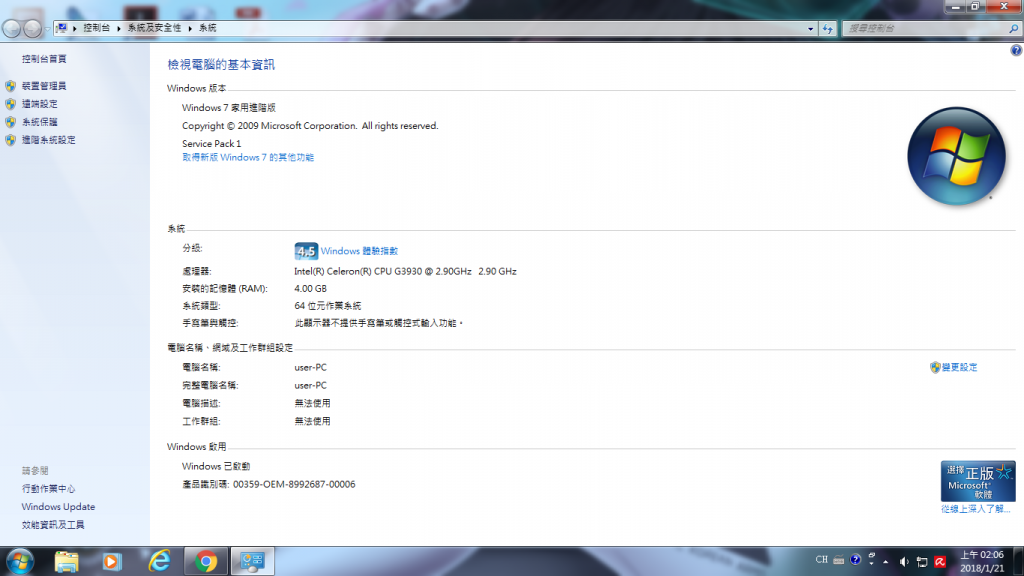Open the language bar options arrow
1024x576 pixels.
pyautogui.click(x=871, y=563)
